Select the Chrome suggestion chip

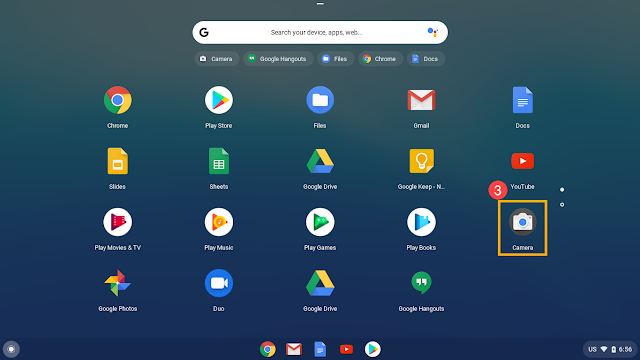point(380,59)
